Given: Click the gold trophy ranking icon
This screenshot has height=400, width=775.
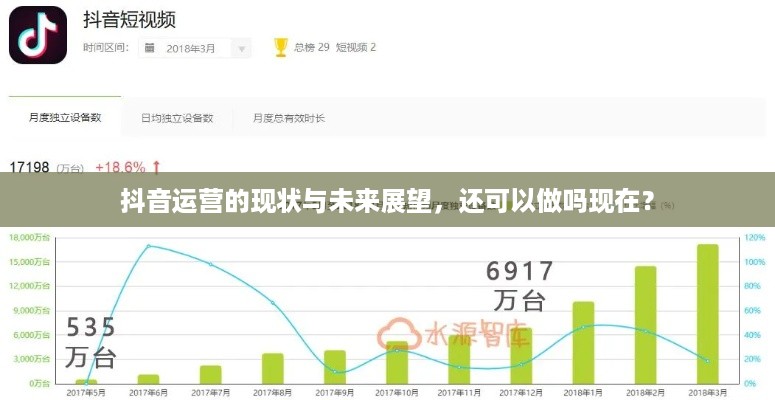Looking at the screenshot, I should pyautogui.click(x=281, y=48).
